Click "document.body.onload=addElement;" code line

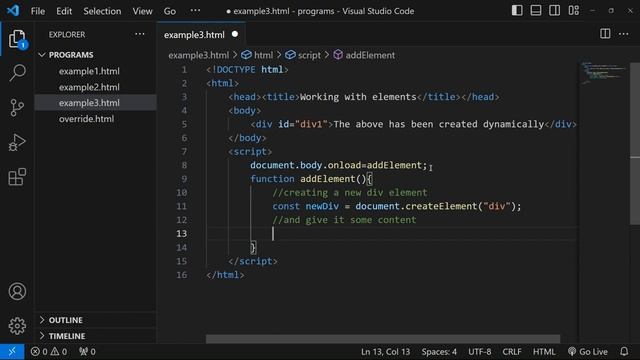(x=338, y=165)
